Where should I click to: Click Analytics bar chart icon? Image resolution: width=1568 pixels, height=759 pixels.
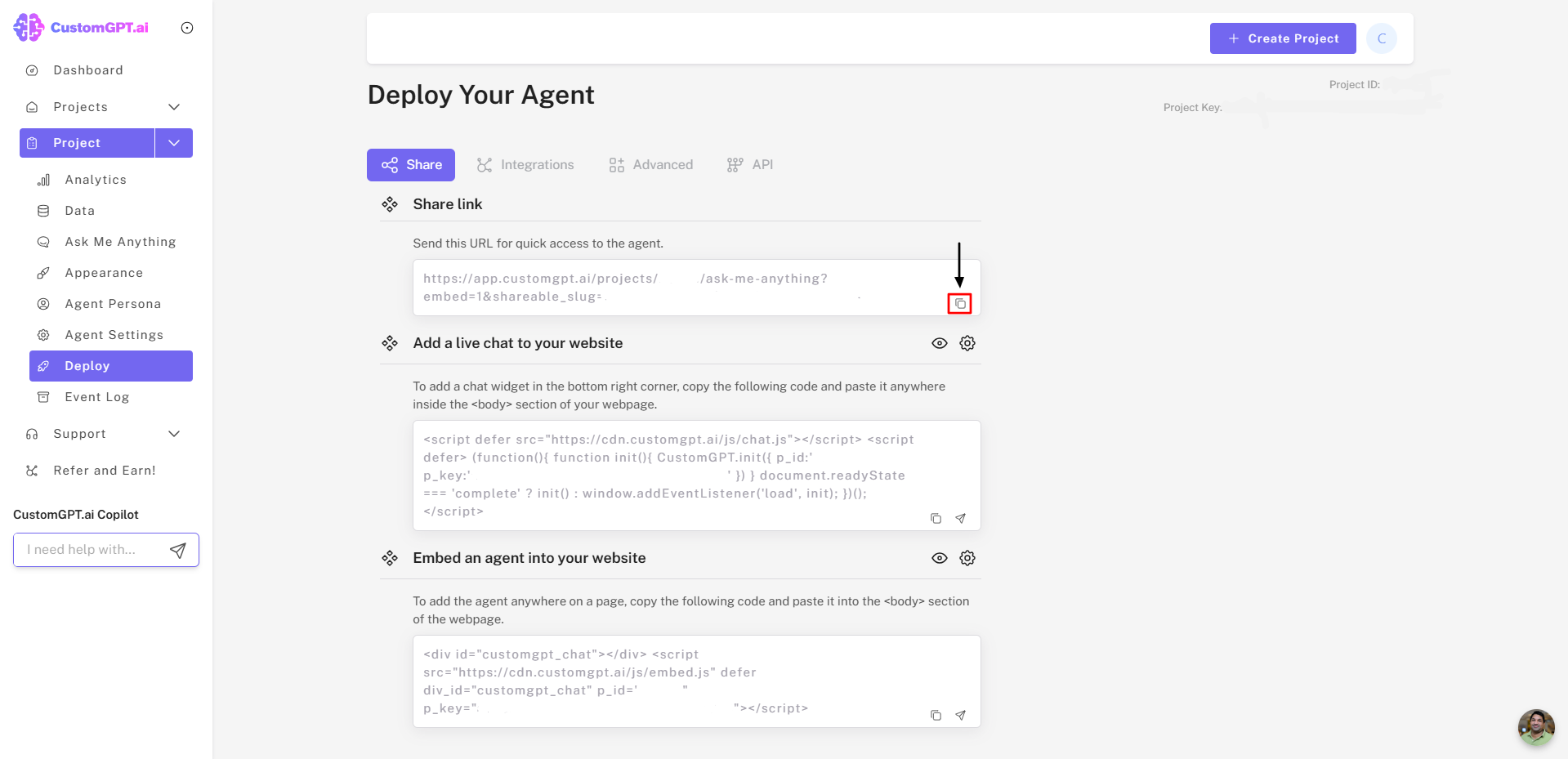coord(44,180)
